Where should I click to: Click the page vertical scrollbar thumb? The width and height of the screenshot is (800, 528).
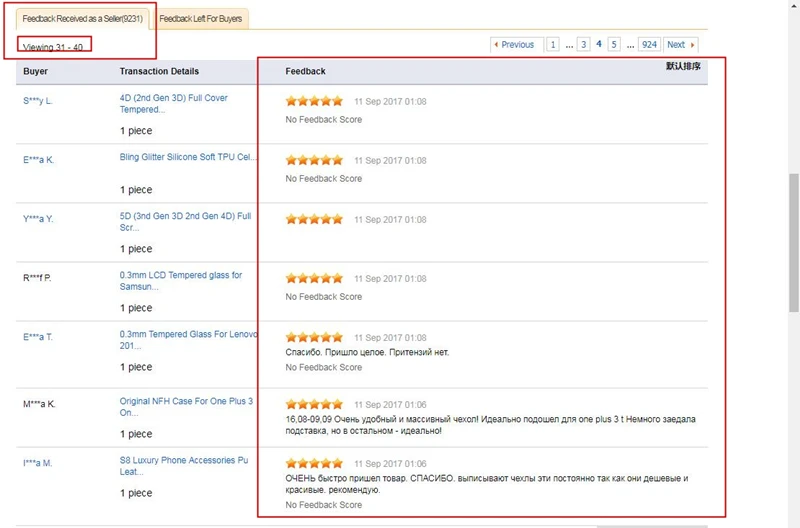click(x=794, y=242)
